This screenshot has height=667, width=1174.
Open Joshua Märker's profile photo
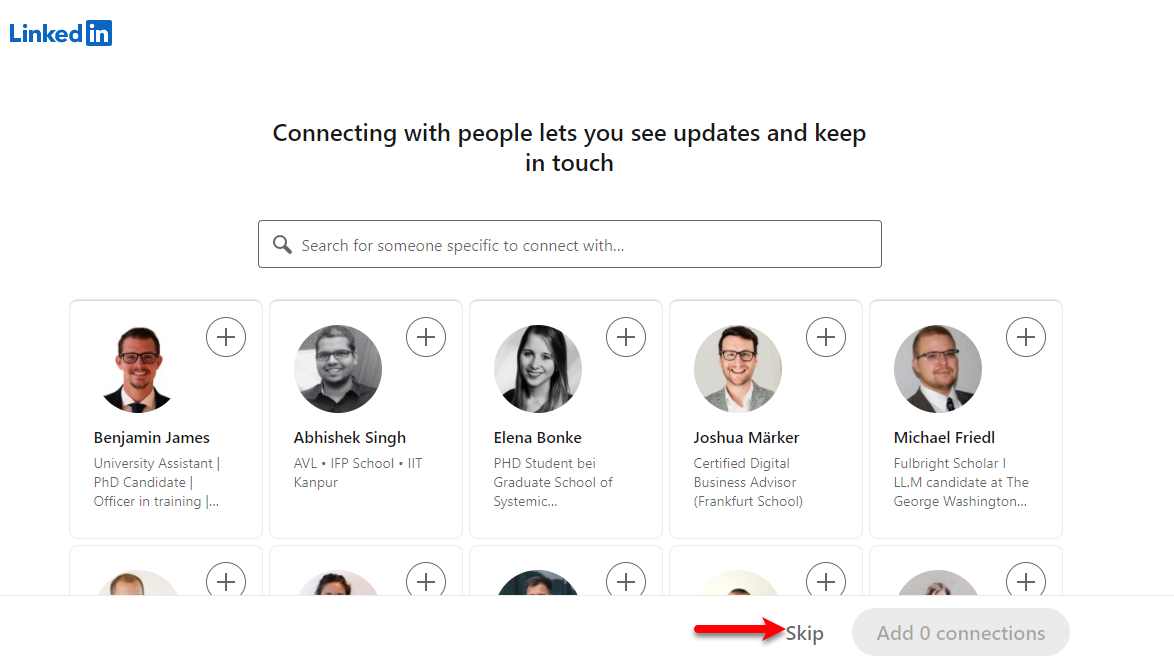point(737,369)
